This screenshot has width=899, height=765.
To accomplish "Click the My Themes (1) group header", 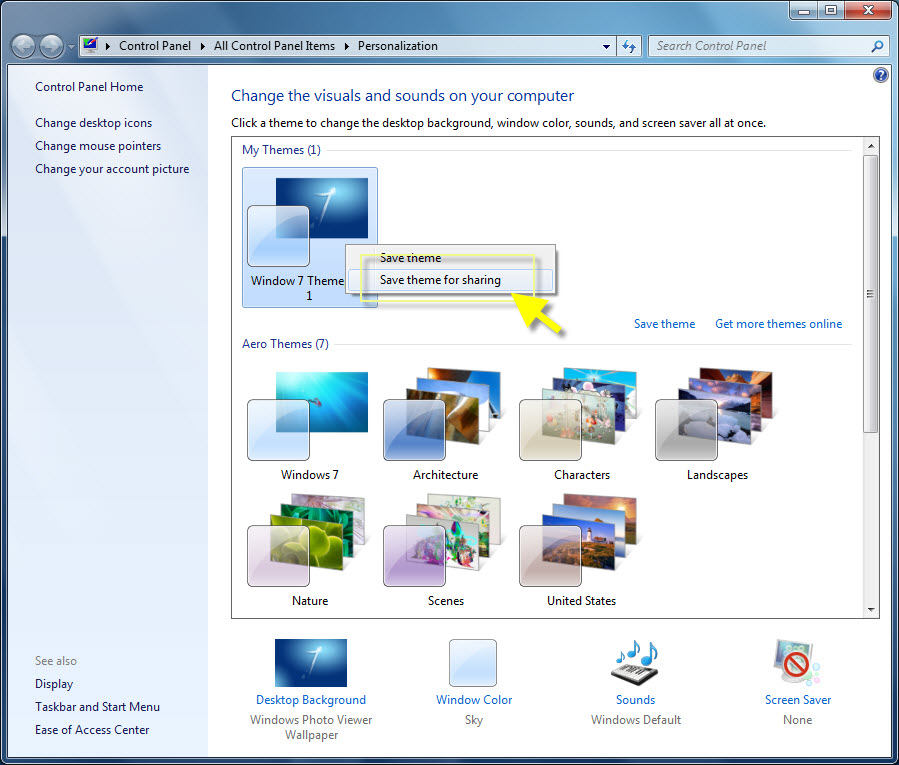I will click(x=281, y=150).
